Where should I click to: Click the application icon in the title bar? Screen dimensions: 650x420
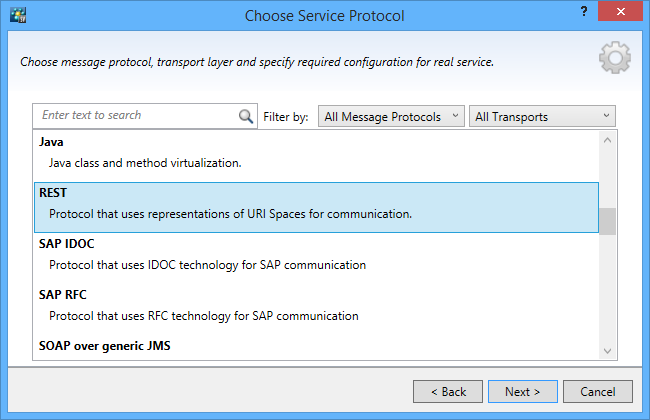[17, 16]
